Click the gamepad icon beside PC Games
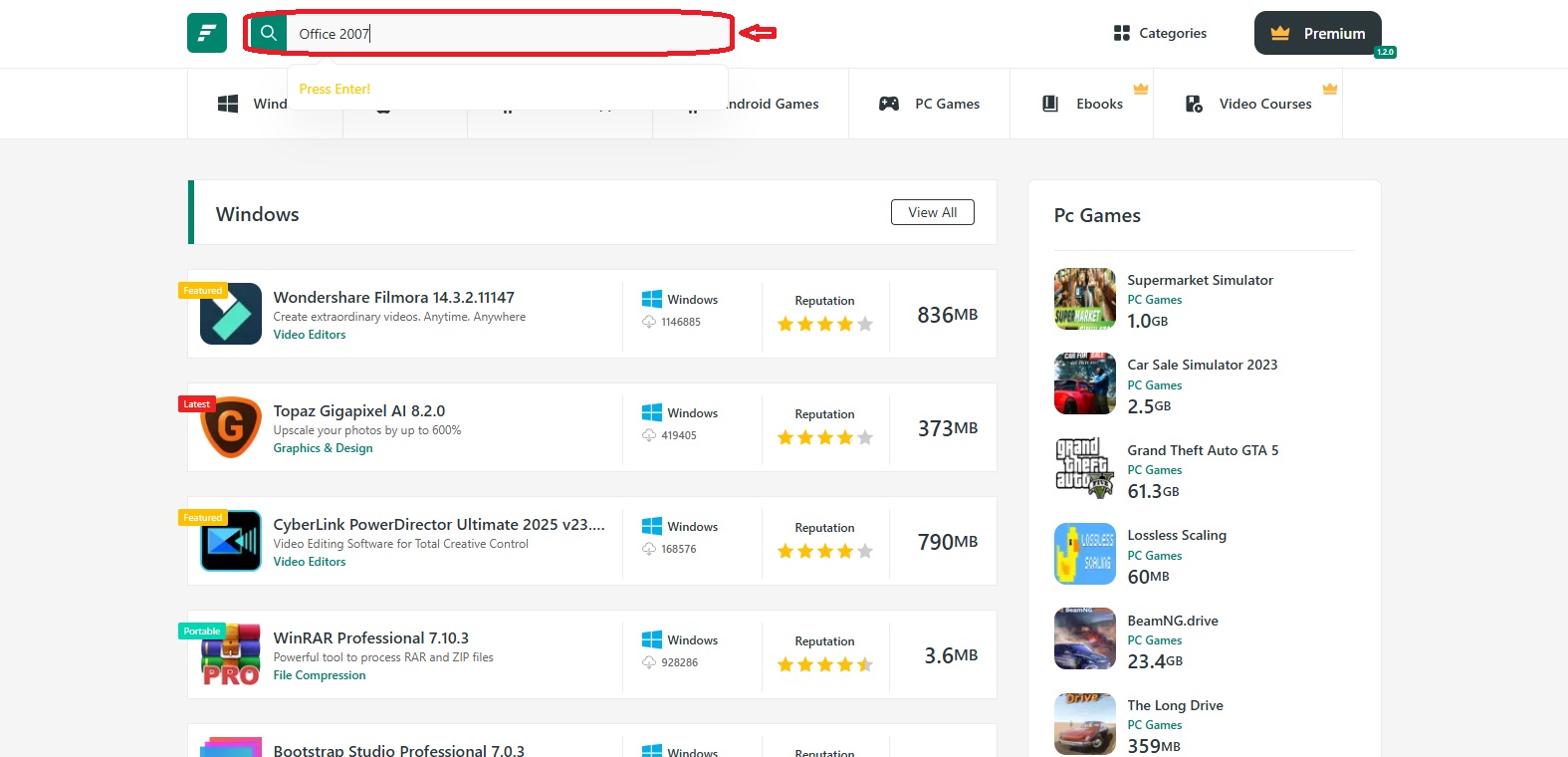1568x757 pixels. [x=889, y=104]
